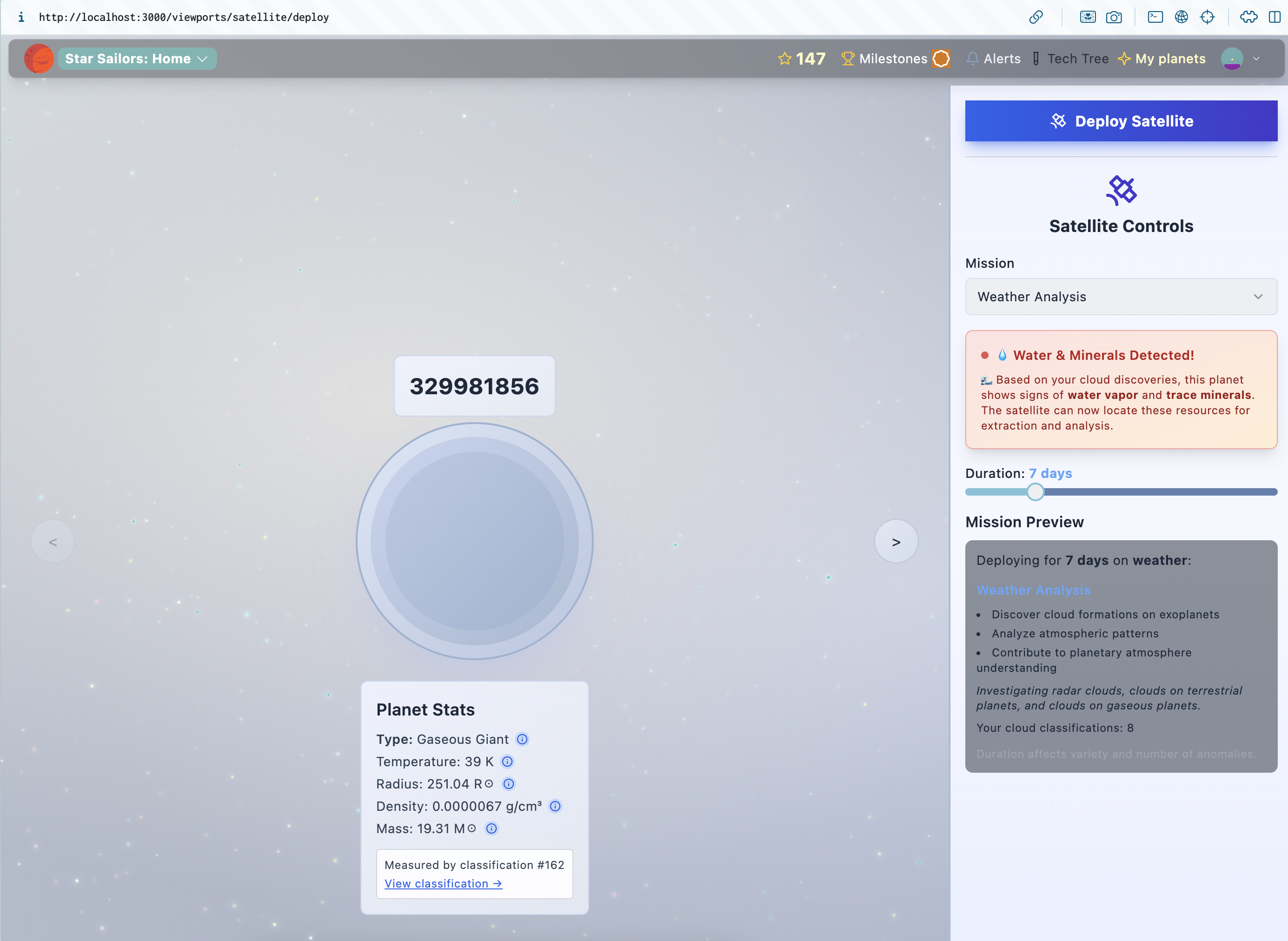
Task: Expand the user avatar dropdown chevron
Action: [x=1256, y=59]
